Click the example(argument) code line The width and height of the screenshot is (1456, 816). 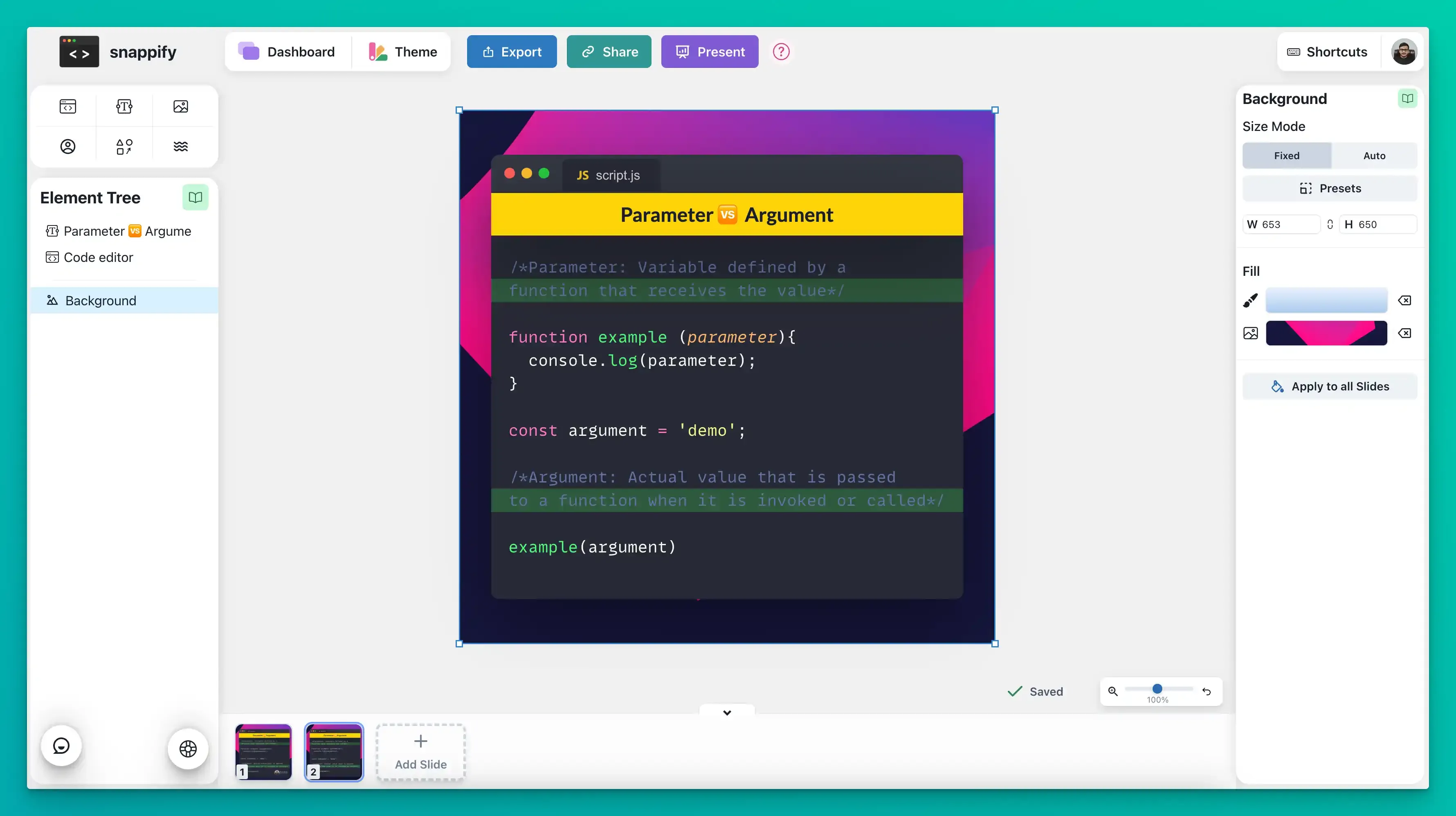pyautogui.click(x=592, y=547)
